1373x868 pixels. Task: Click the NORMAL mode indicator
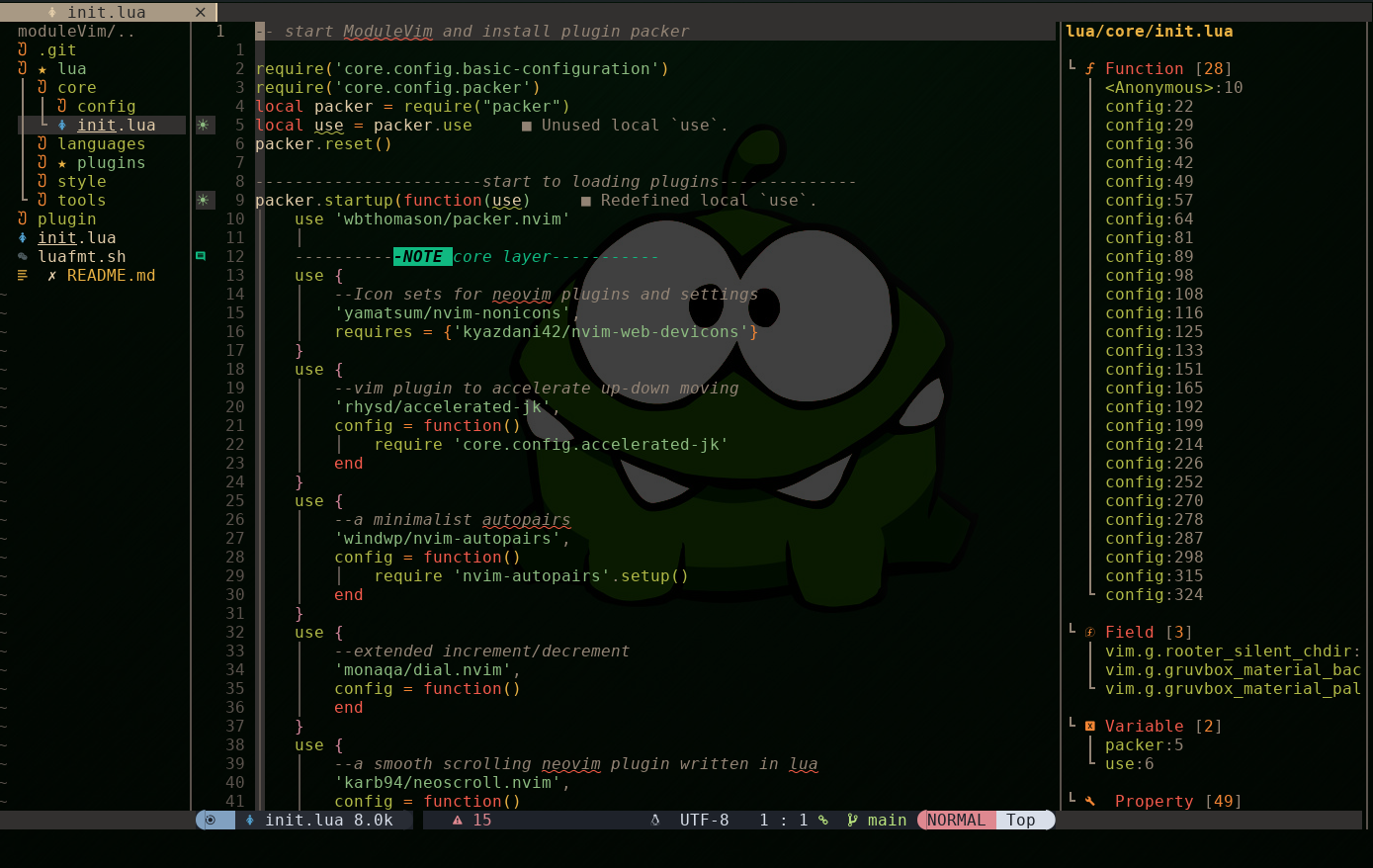point(956,821)
